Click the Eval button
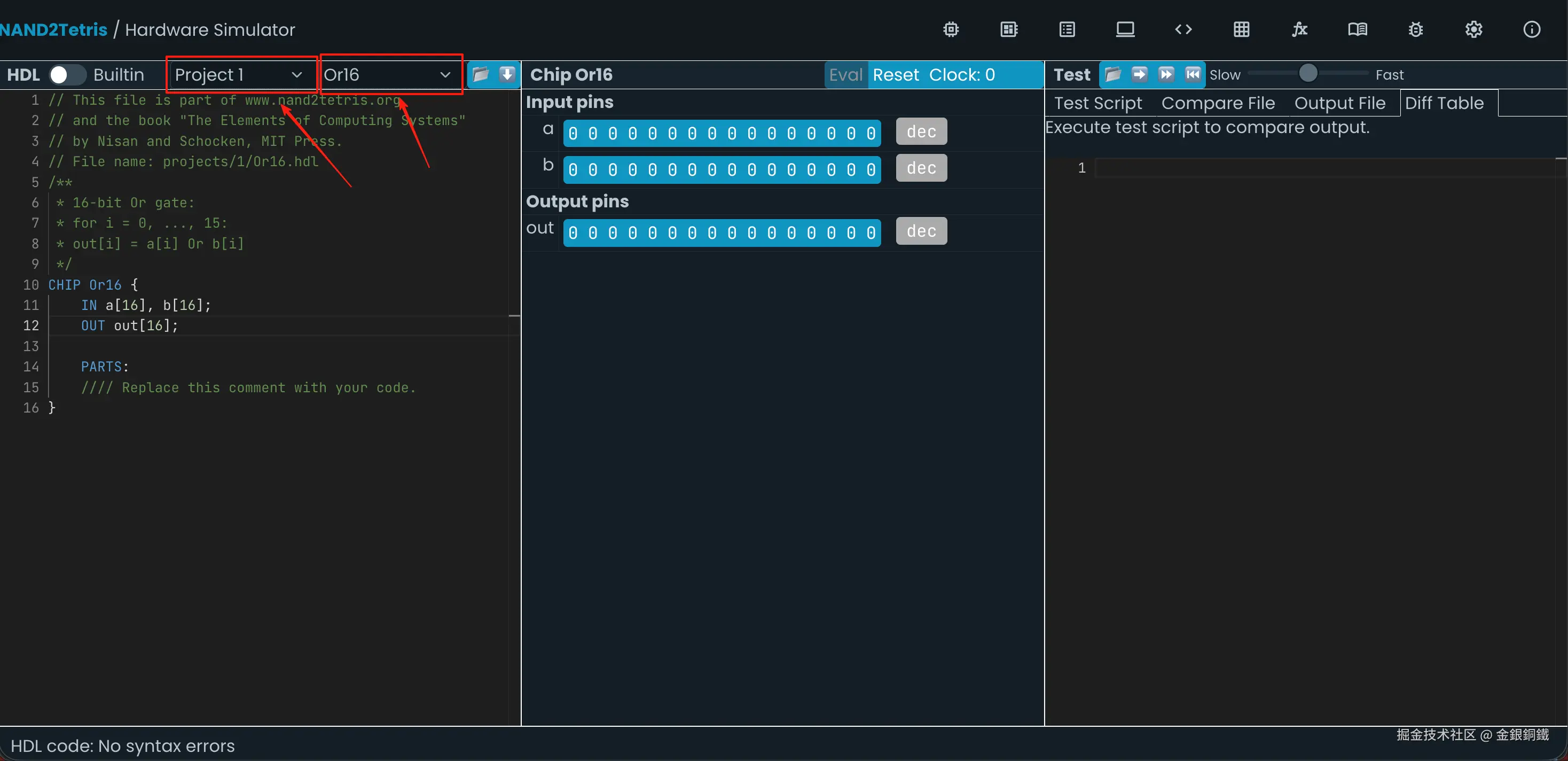This screenshot has height=761, width=1568. tap(845, 74)
